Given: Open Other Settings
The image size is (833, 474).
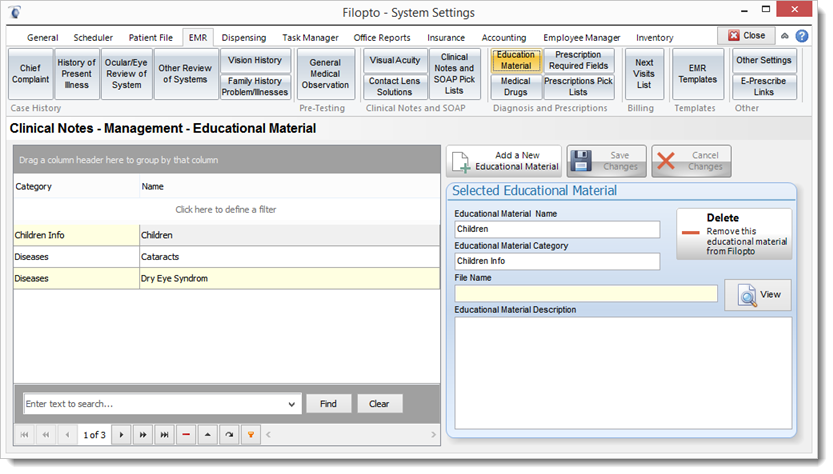Looking at the screenshot, I should (764, 61).
